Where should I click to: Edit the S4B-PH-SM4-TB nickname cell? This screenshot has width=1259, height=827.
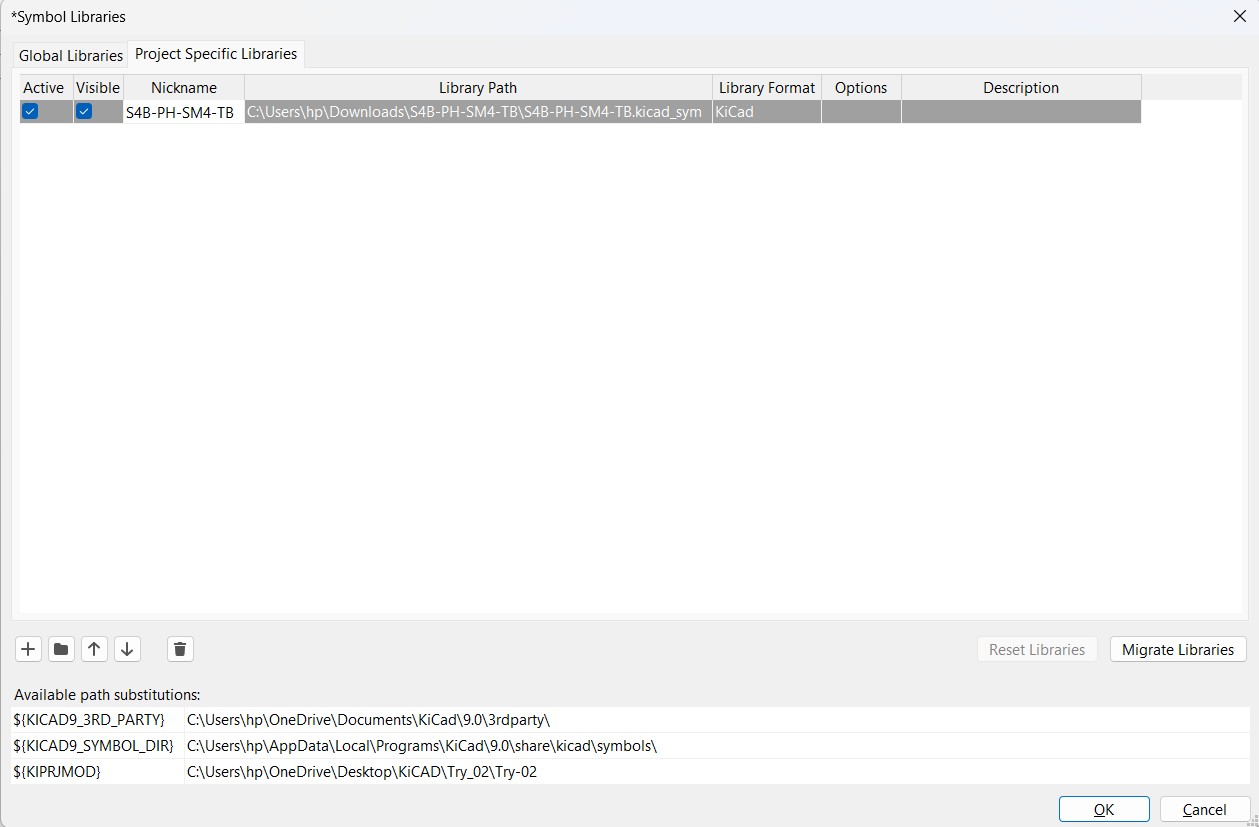183,111
